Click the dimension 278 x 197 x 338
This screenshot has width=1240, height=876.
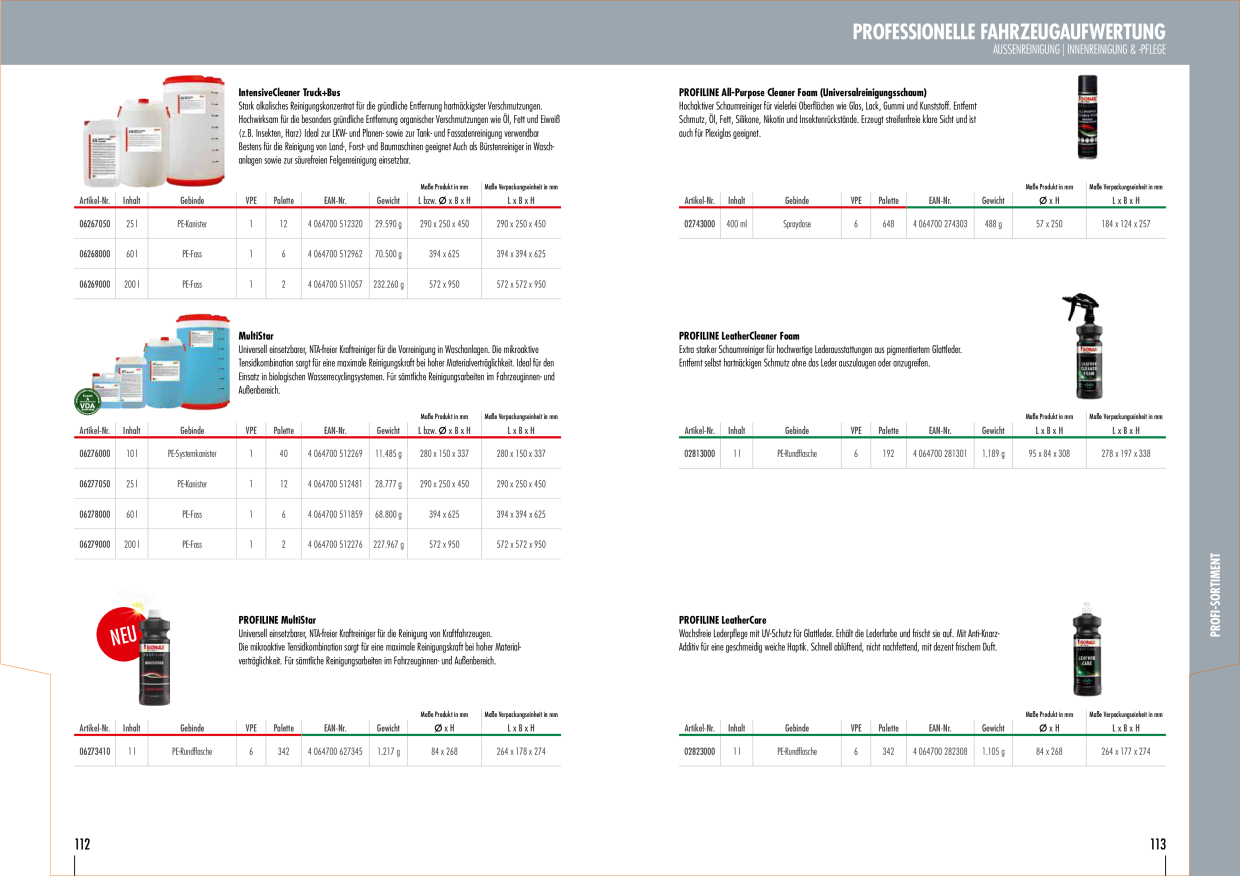click(1126, 454)
